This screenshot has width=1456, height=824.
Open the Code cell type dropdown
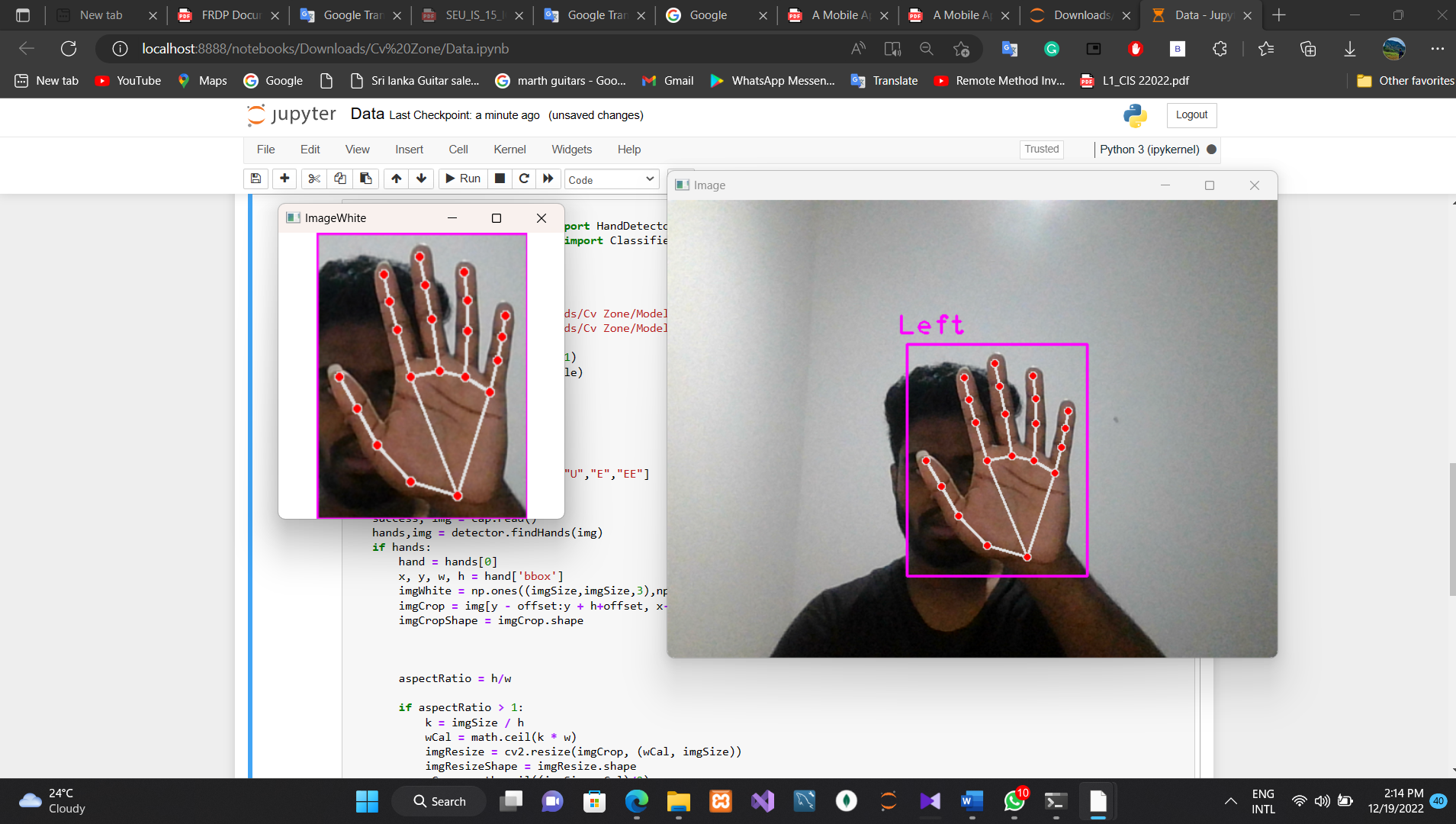coord(610,179)
